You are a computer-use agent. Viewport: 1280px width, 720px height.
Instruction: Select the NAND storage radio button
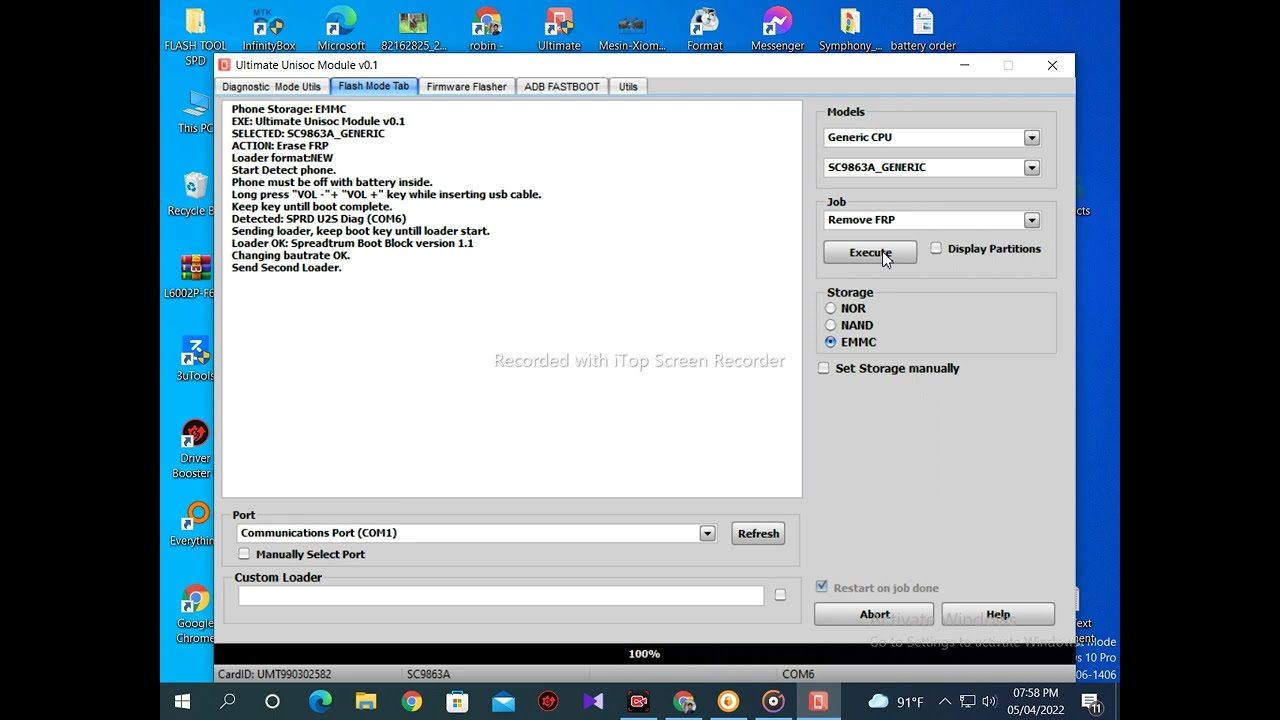click(830, 325)
